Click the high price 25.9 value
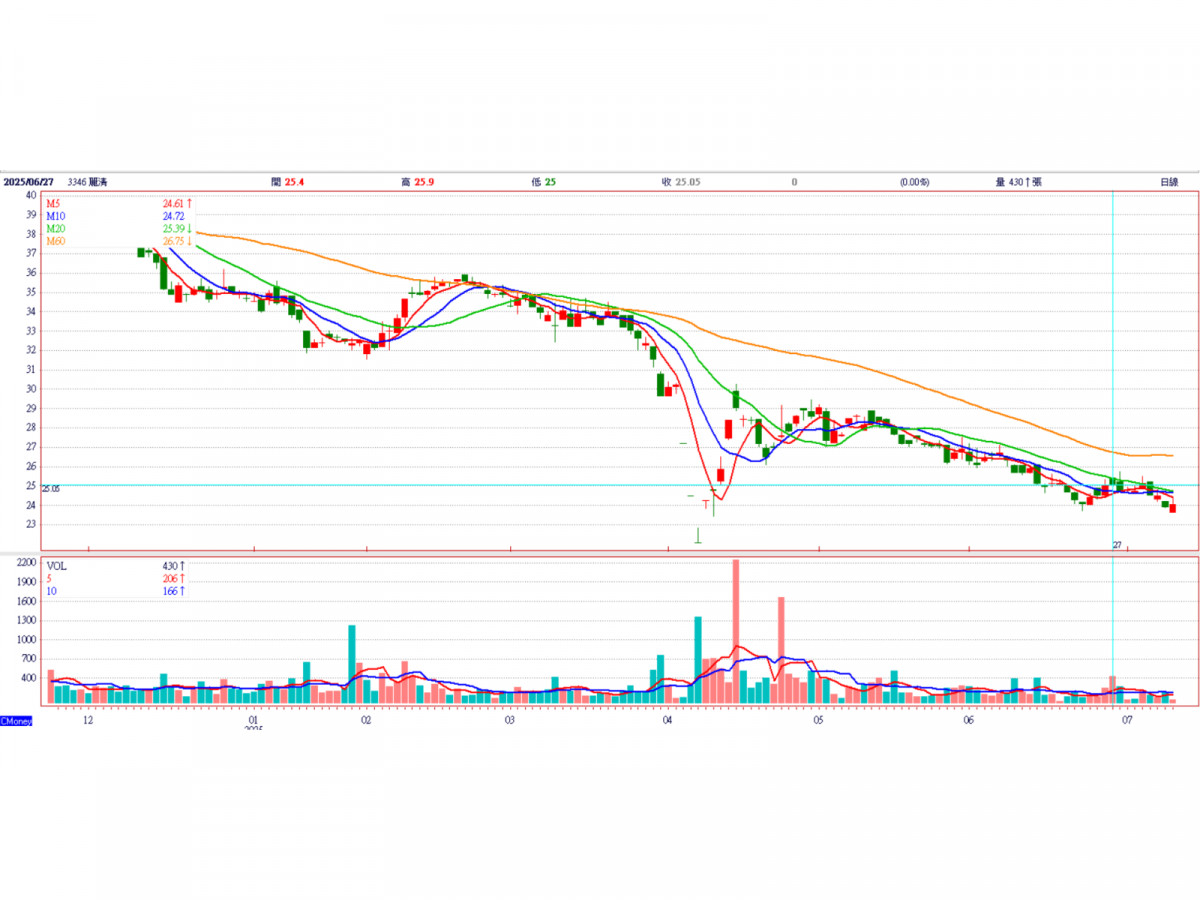1200x900 pixels. [424, 182]
